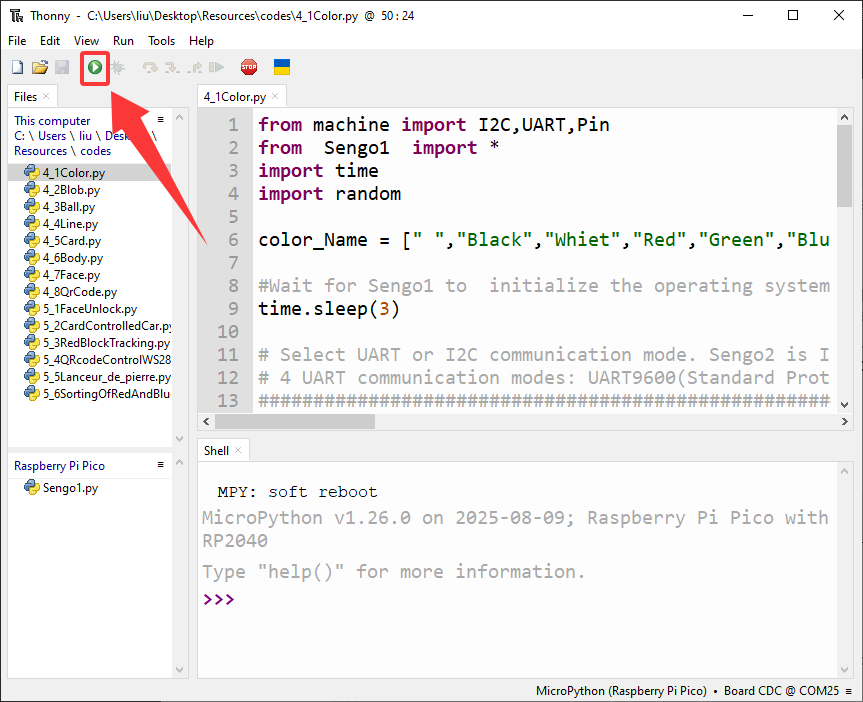Select 4_2Blob.py in the file list
The image size is (863, 702).
(72, 190)
